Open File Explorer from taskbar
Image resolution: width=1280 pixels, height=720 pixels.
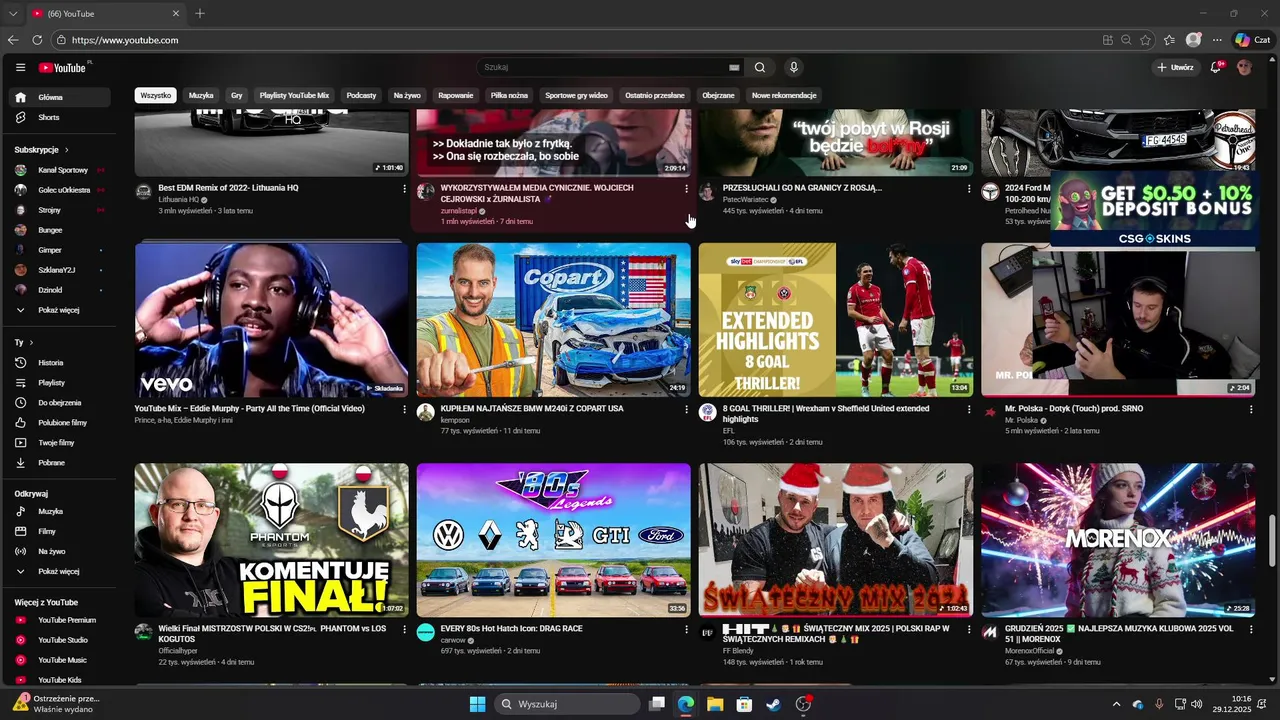coord(715,704)
